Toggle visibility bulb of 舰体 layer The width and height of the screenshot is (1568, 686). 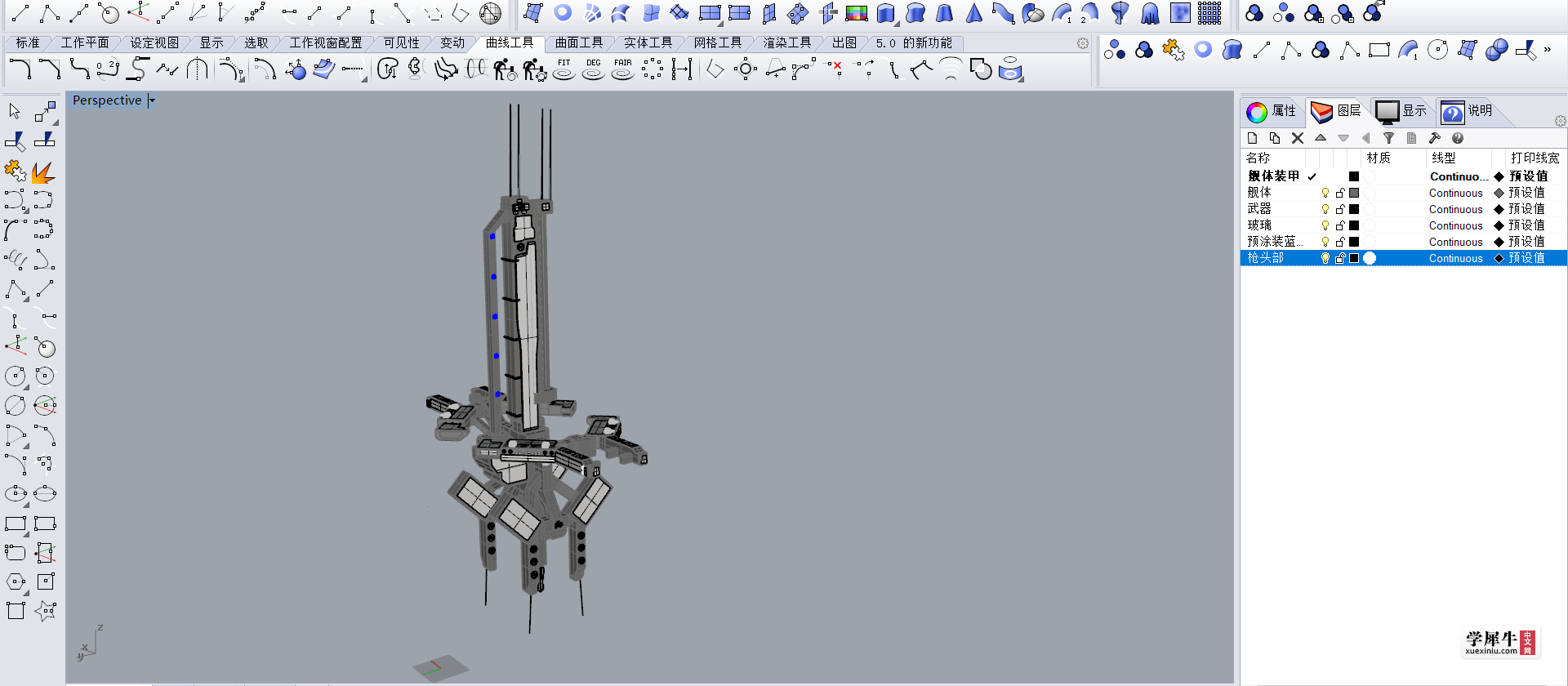coord(1325,193)
